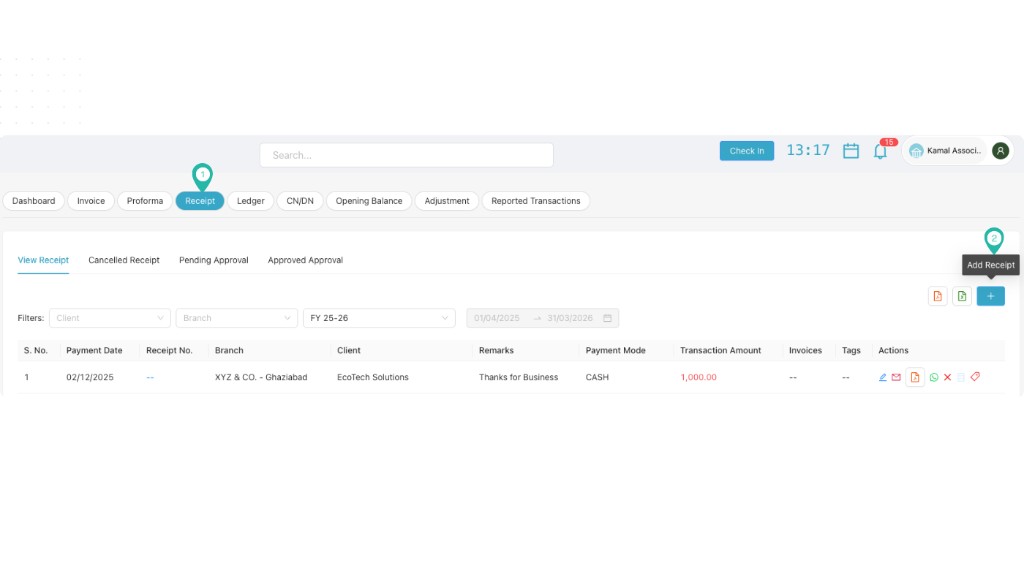Click into the Search field
This screenshot has width=1024, height=585.
tap(406, 155)
